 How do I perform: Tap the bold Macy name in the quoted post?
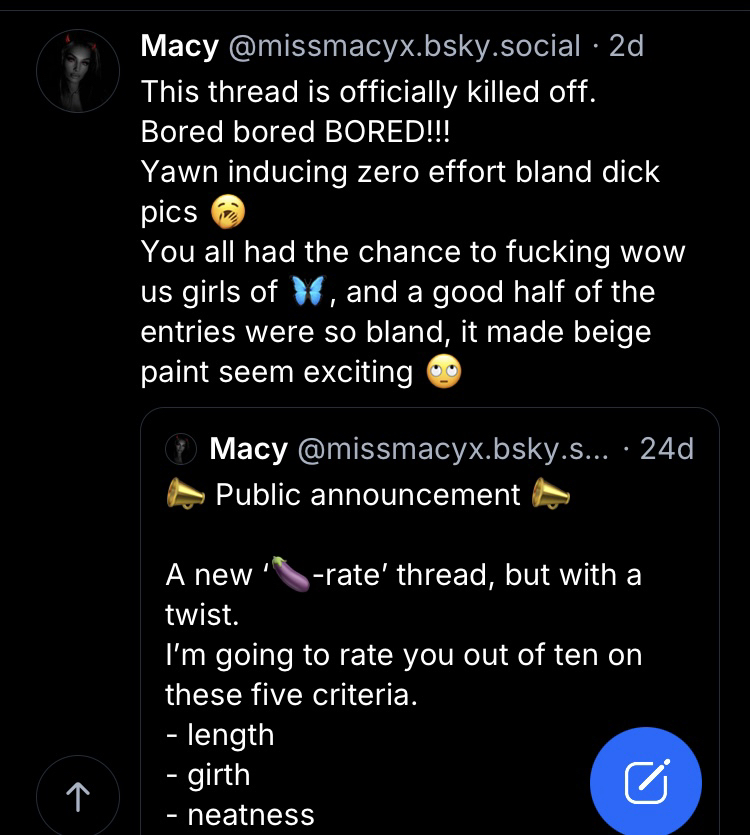[x=249, y=449]
